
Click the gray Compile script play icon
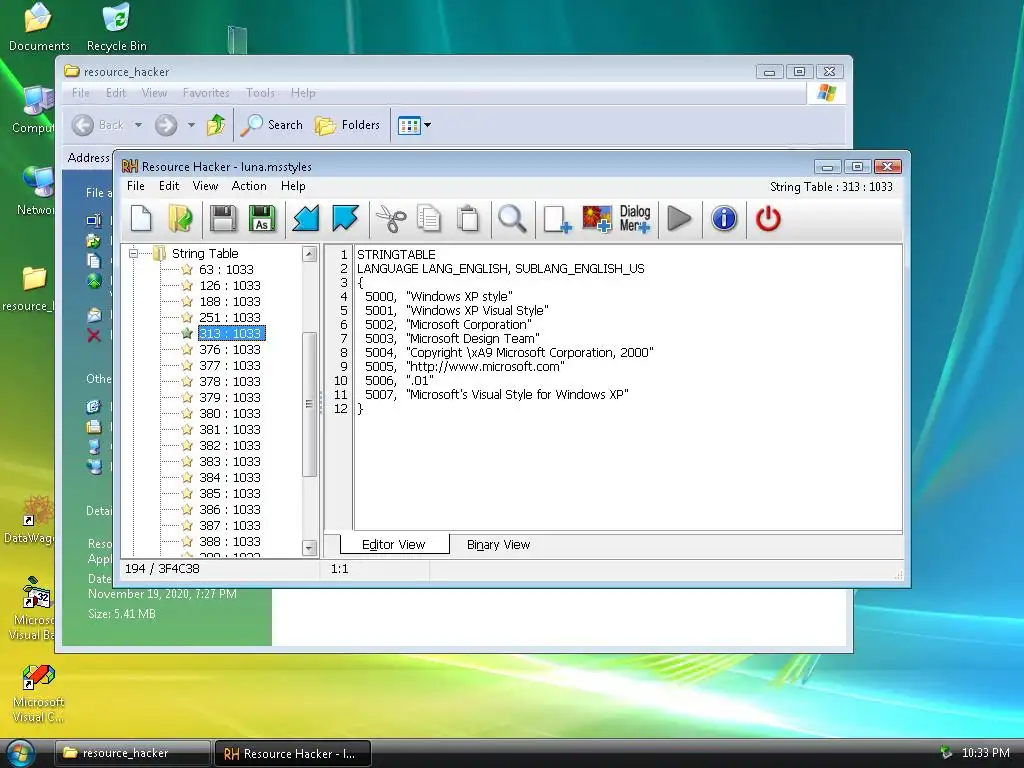click(679, 219)
